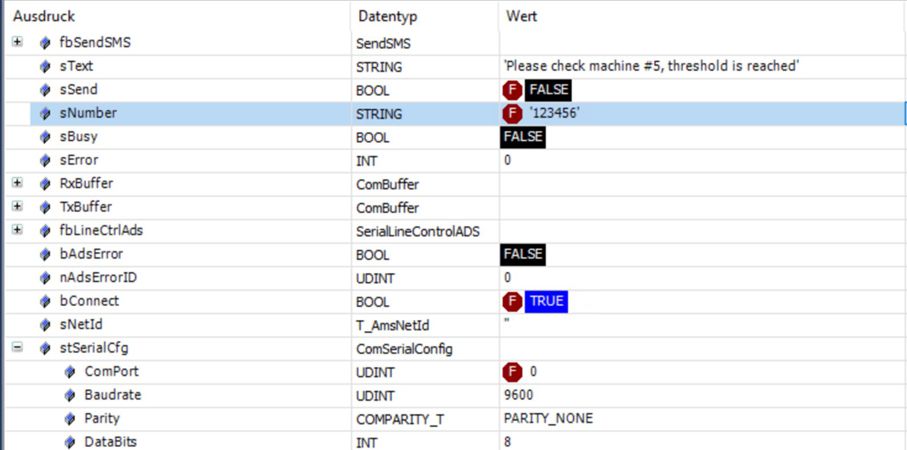Collapse the stSerialCfg structure

pos(17,349)
